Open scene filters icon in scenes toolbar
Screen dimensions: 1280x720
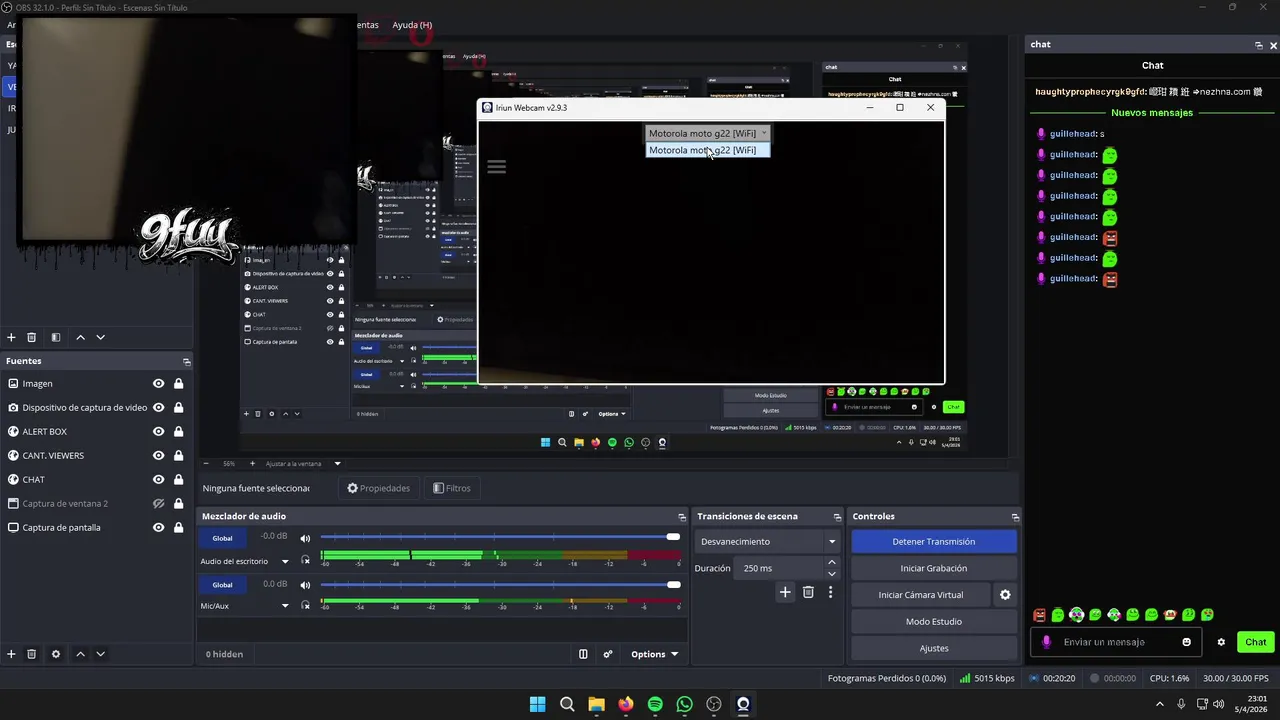[56, 338]
